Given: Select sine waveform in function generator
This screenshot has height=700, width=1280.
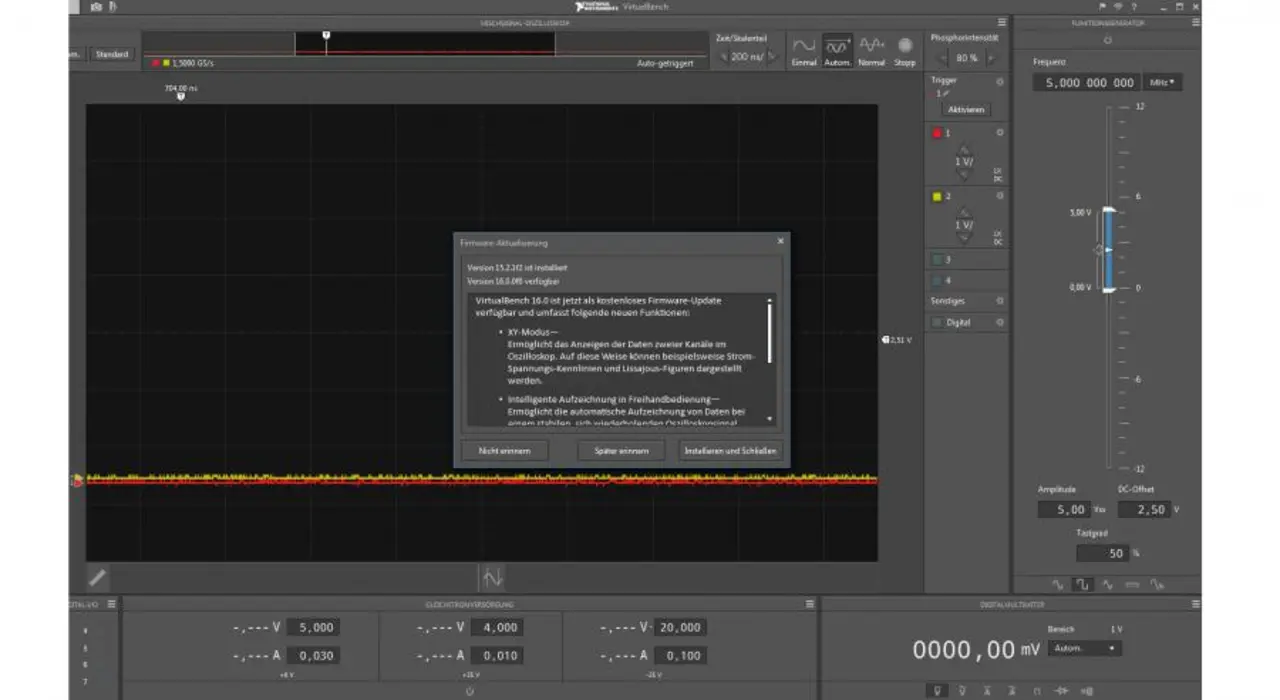Looking at the screenshot, I should 1057,584.
